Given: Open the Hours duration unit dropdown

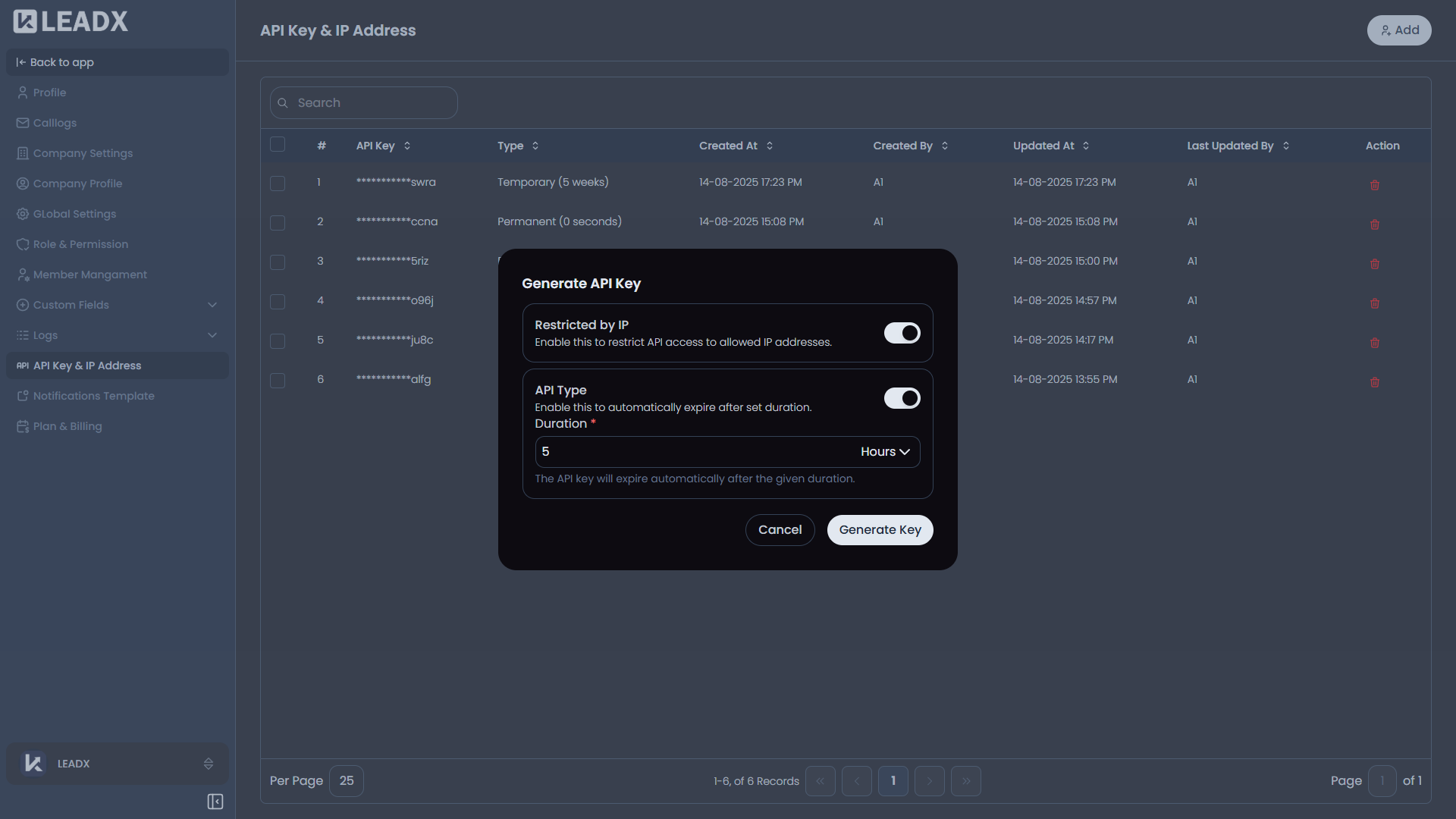Looking at the screenshot, I should coord(884,451).
